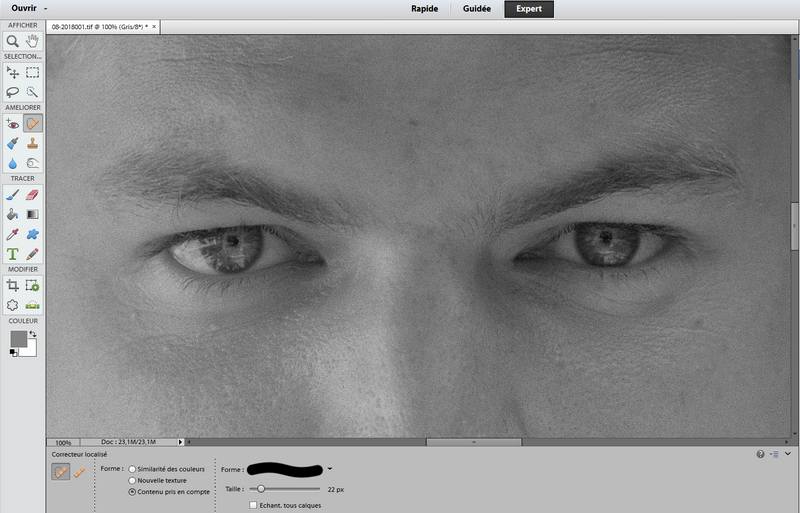
Task: Select the Hand pan tool
Action: [x=33, y=41]
